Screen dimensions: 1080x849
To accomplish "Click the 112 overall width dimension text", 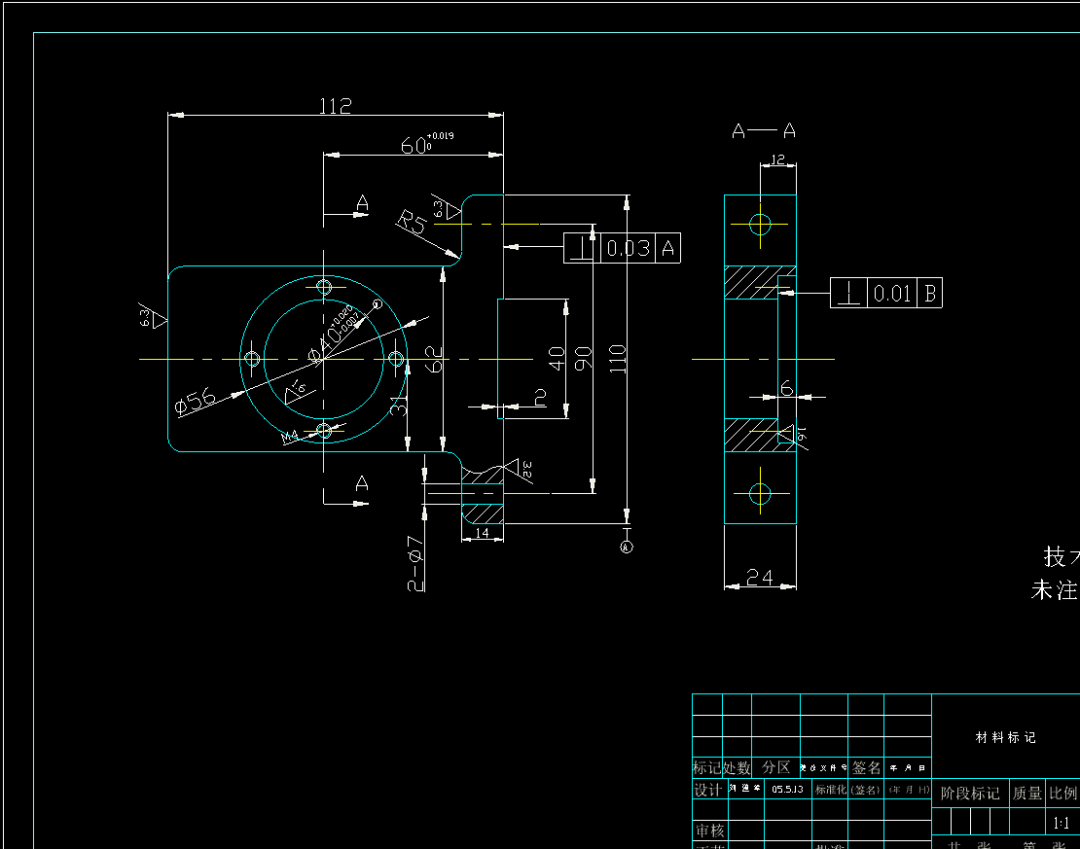I will (x=335, y=106).
